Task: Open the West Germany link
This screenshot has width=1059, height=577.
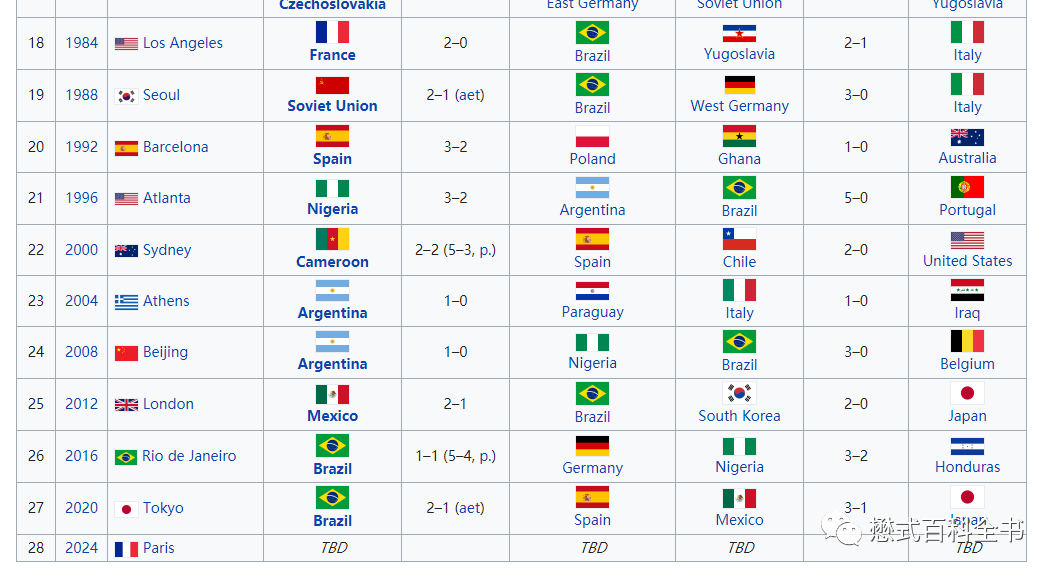Action: pos(739,106)
